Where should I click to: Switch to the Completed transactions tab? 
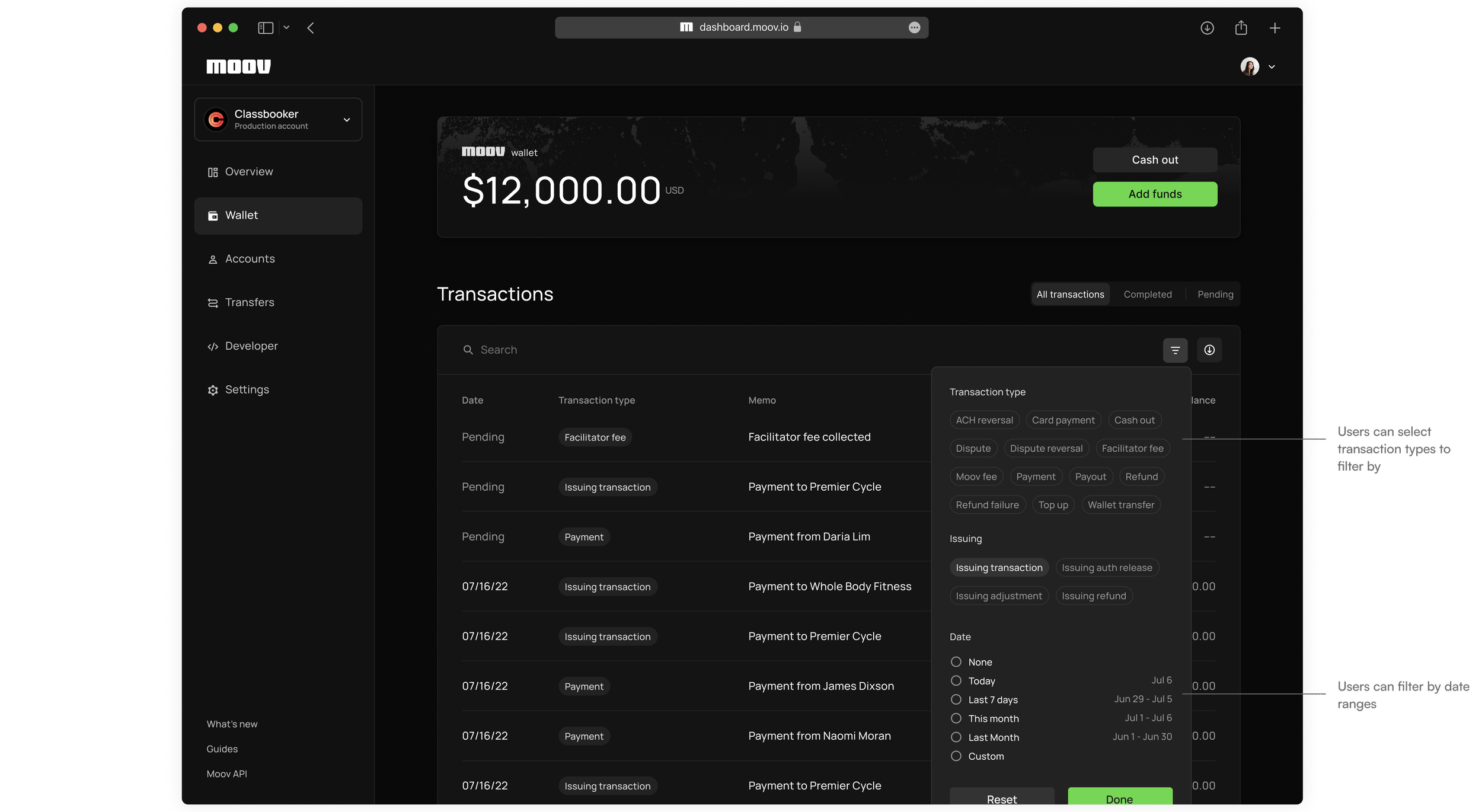[1147, 295]
